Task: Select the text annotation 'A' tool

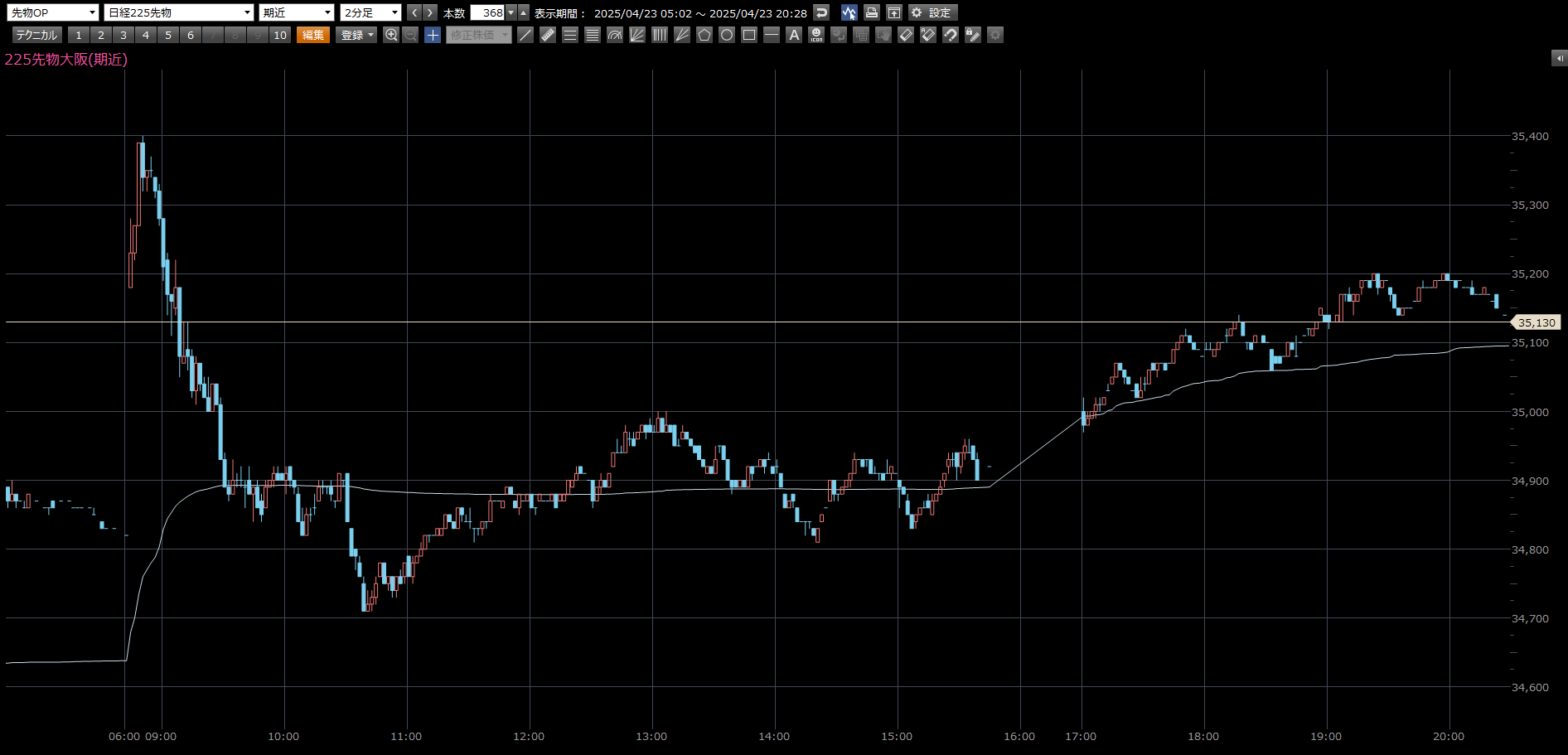Action: pyautogui.click(x=794, y=35)
